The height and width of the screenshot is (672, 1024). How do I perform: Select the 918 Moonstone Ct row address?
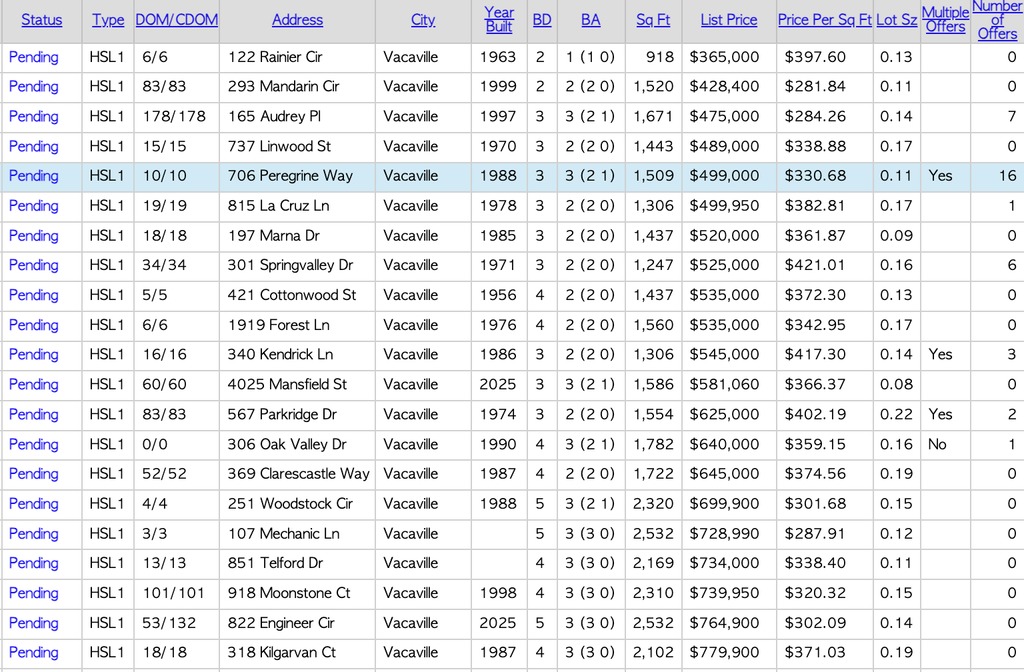tap(289, 593)
